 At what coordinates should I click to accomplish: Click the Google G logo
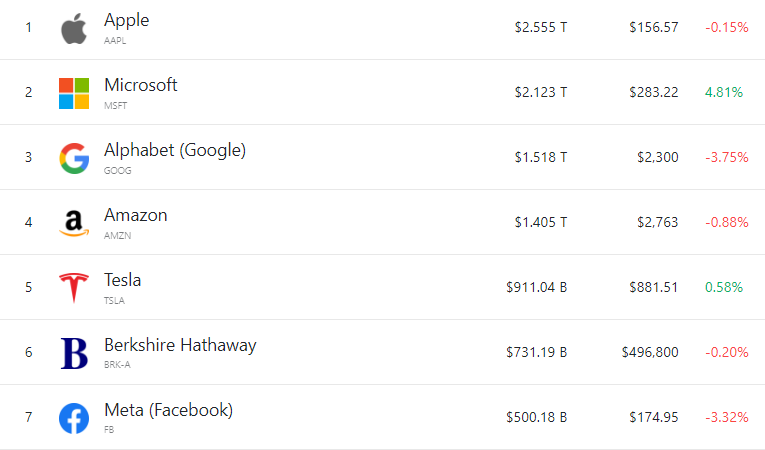tap(74, 157)
